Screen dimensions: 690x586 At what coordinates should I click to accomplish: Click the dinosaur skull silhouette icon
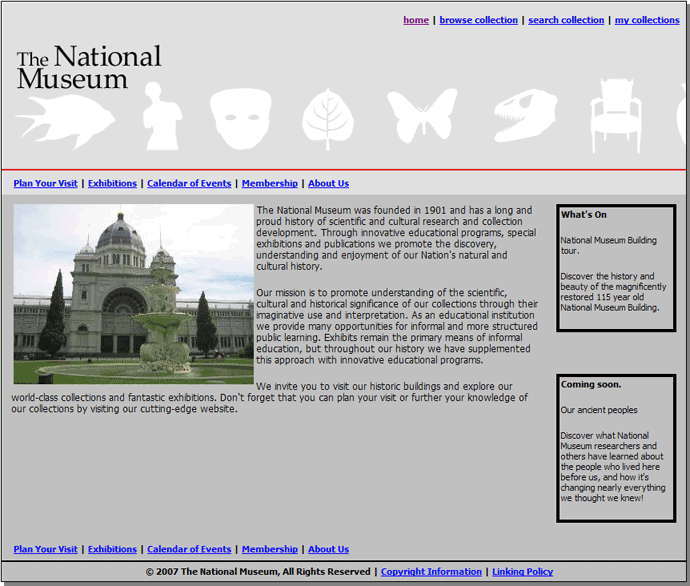524,115
